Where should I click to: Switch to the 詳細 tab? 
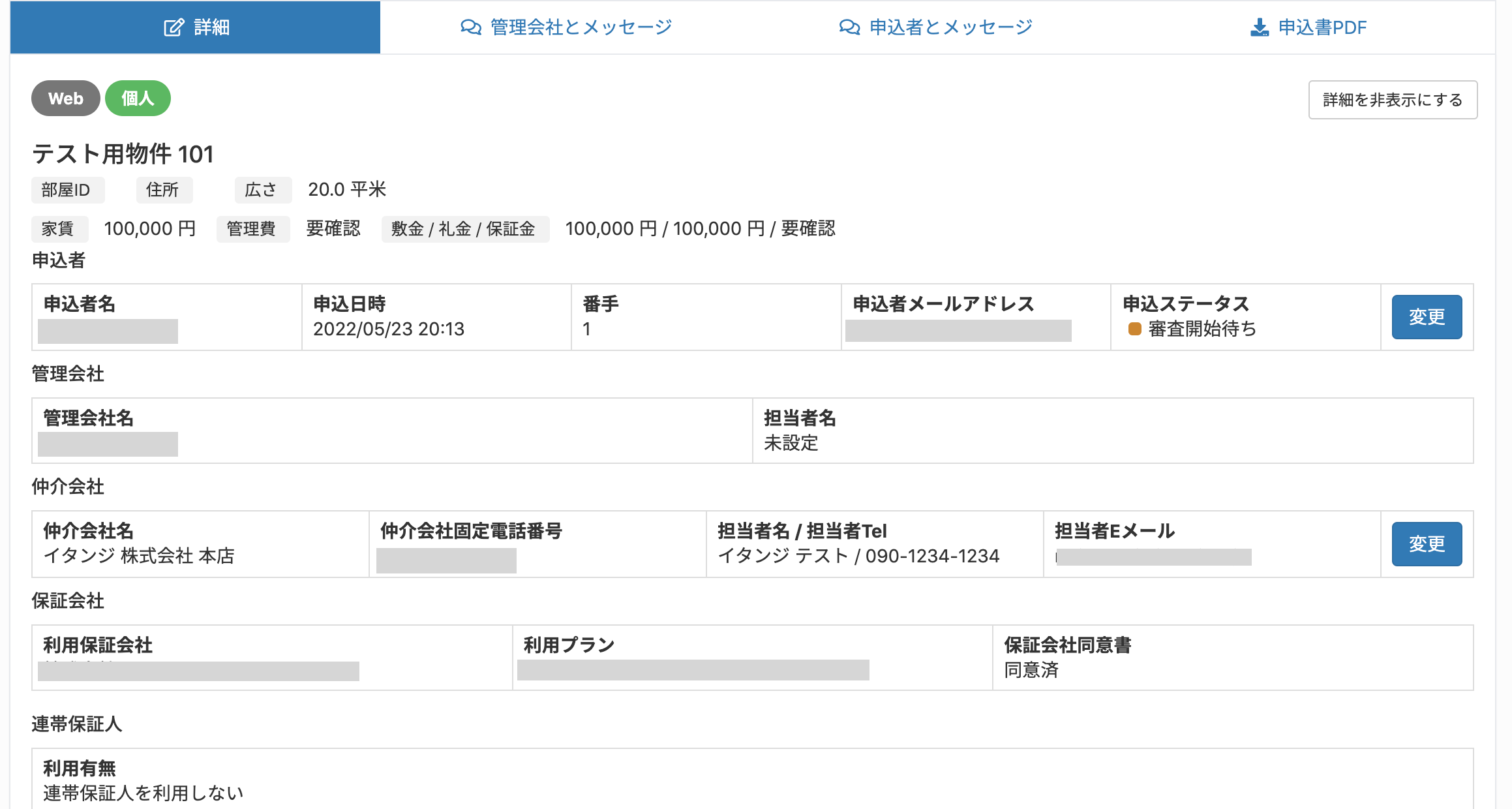195,27
